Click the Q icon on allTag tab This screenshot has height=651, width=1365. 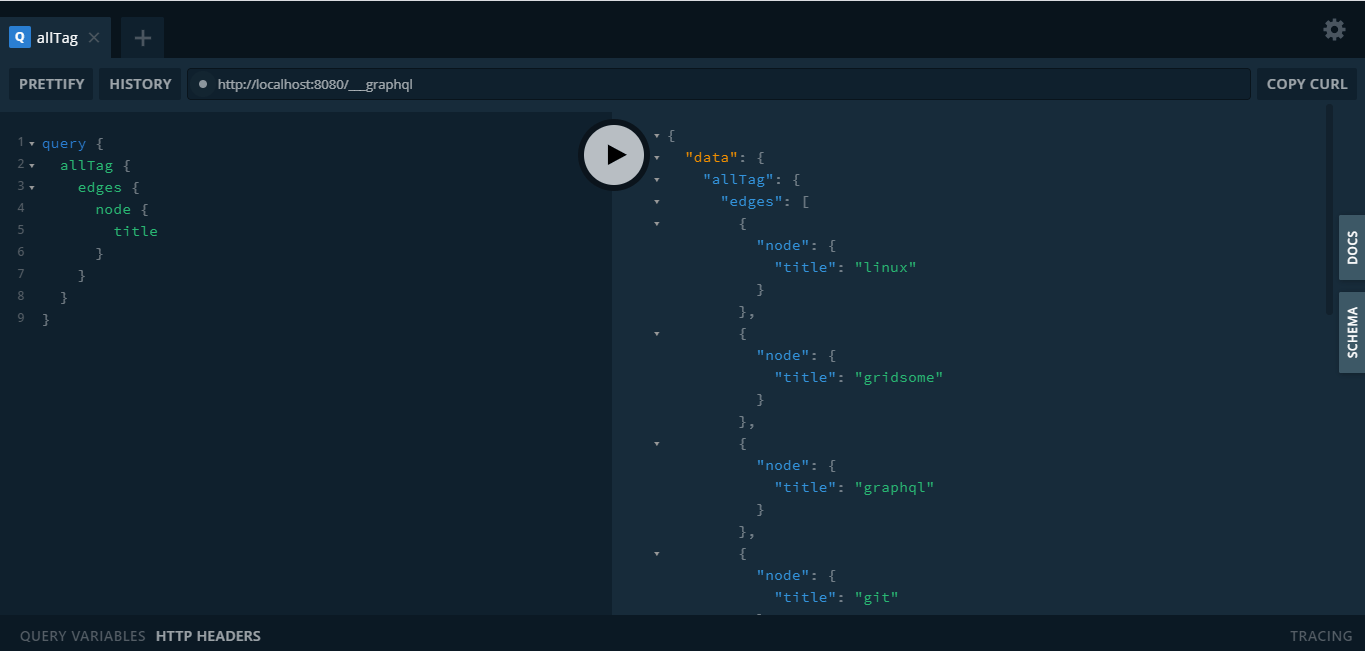point(19,38)
